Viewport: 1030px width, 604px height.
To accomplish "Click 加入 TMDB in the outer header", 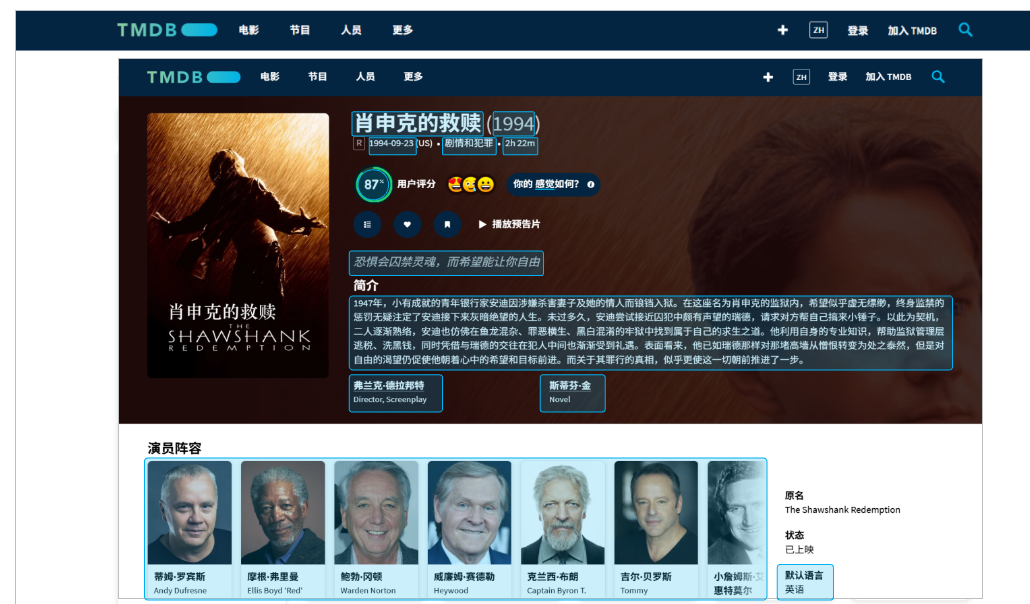I will click(x=912, y=31).
